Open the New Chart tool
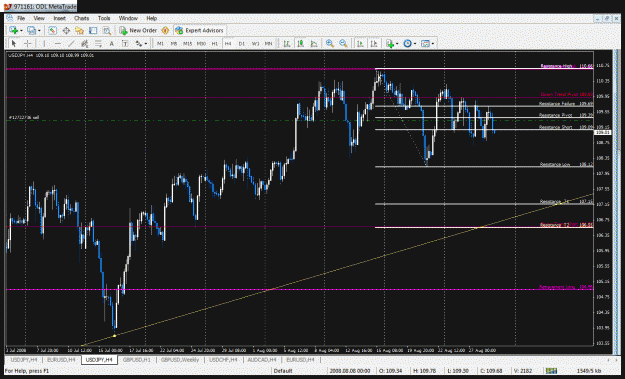The image size is (625, 379). (x=13, y=30)
